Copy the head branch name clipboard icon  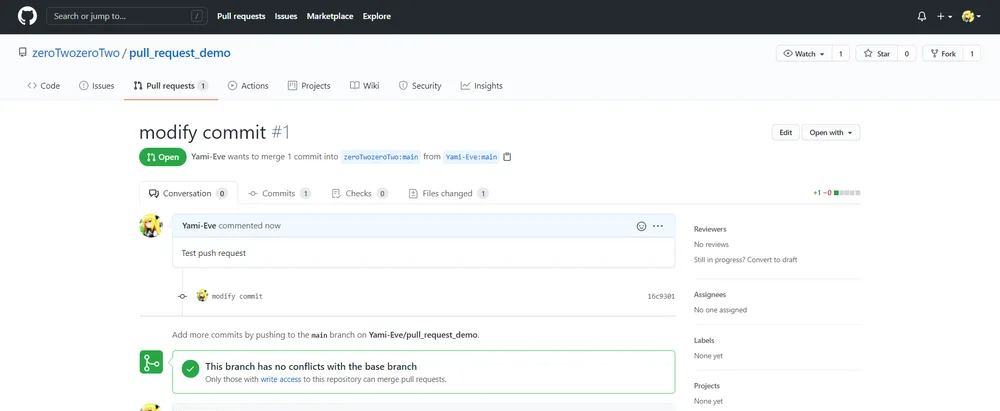tap(507, 157)
